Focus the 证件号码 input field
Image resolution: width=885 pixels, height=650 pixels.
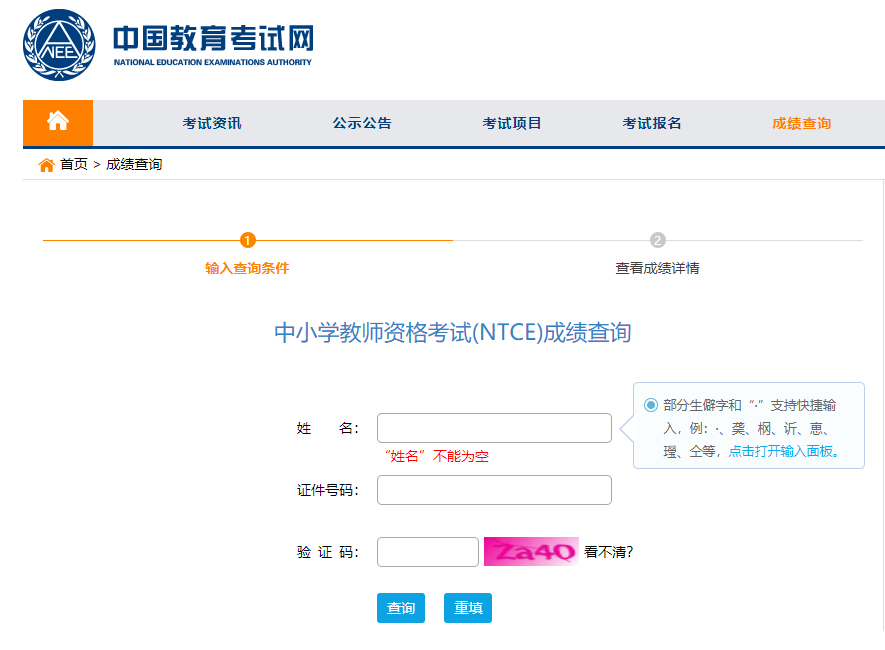tap(494, 490)
